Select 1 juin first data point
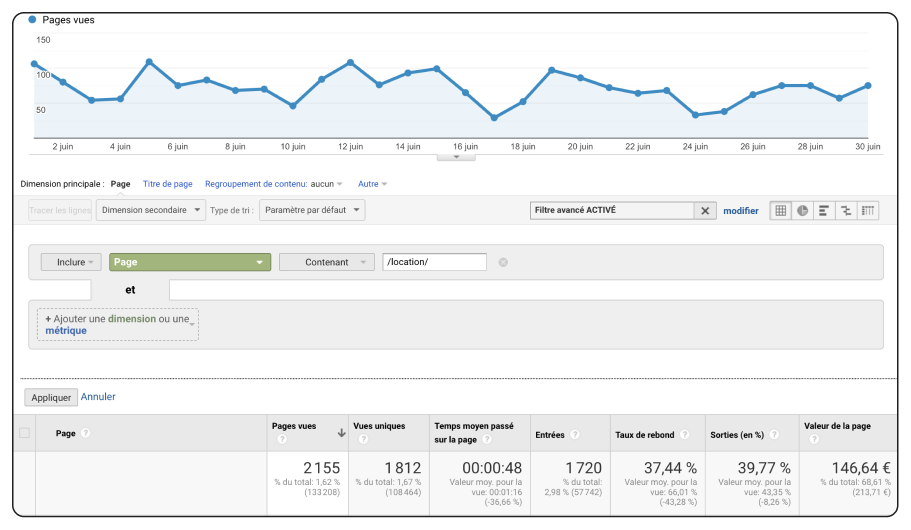The width and height of the screenshot is (911, 530). click(34, 64)
